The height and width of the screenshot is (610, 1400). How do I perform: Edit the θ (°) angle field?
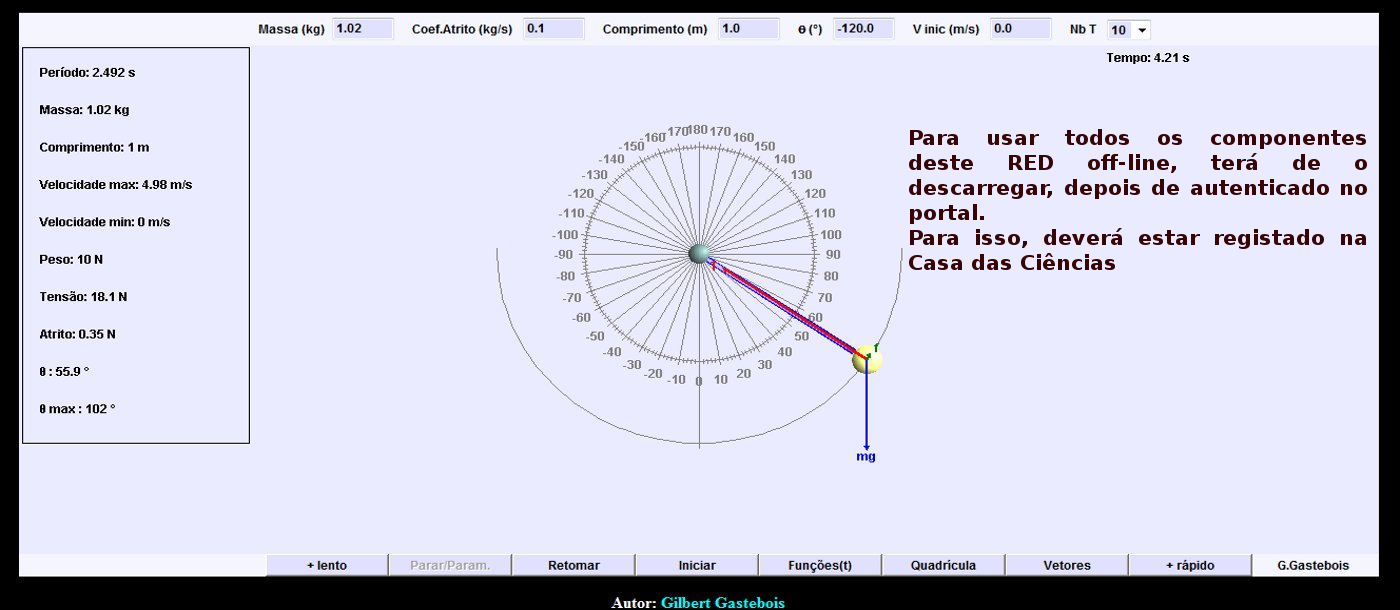click(x=862, y=29)
